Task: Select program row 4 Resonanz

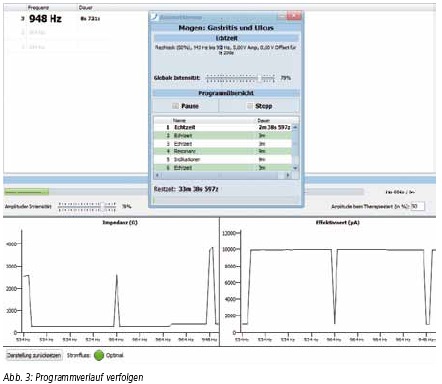Action: point(223,151)
